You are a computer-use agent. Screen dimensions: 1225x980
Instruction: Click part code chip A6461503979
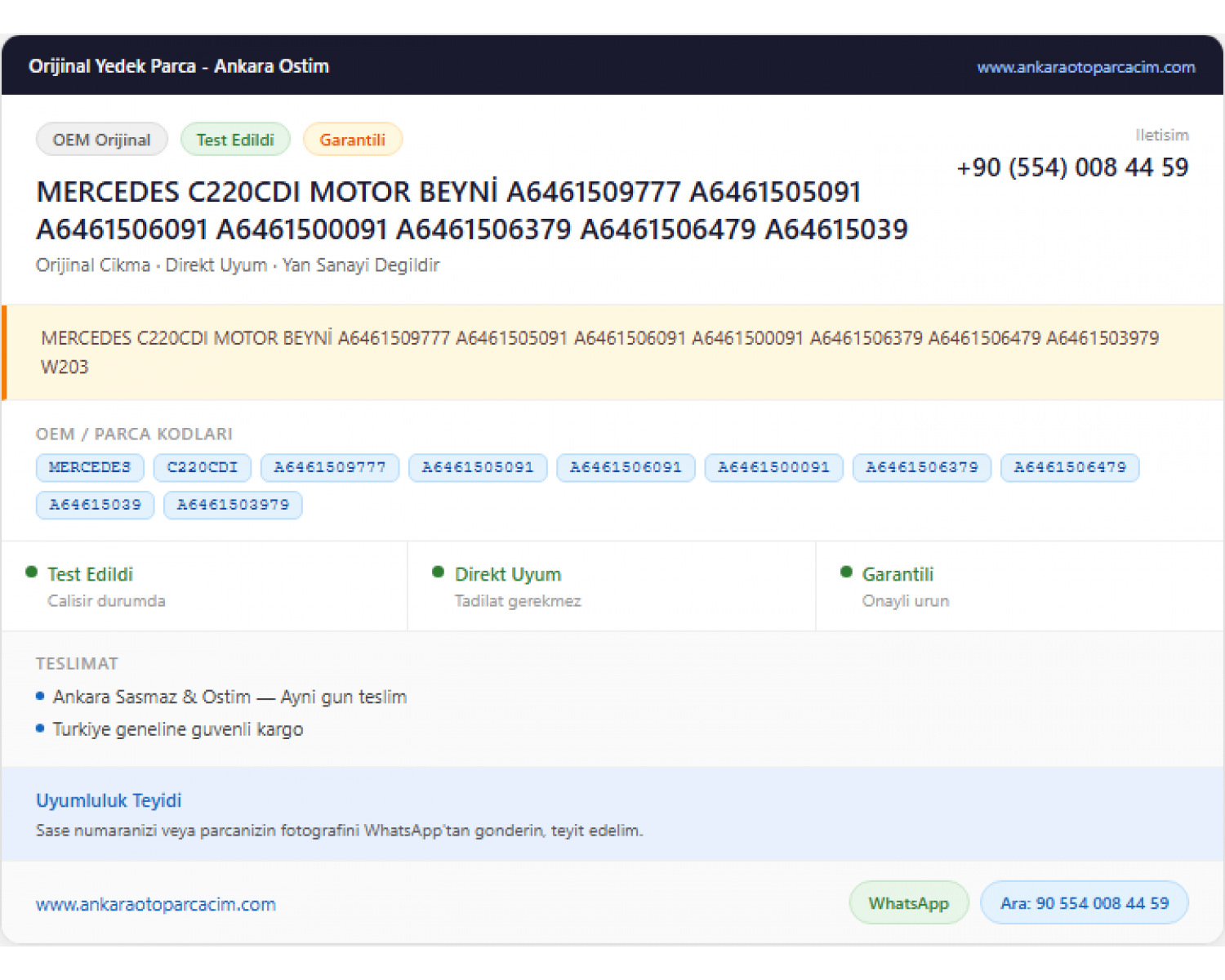click(x=233, y=505)
